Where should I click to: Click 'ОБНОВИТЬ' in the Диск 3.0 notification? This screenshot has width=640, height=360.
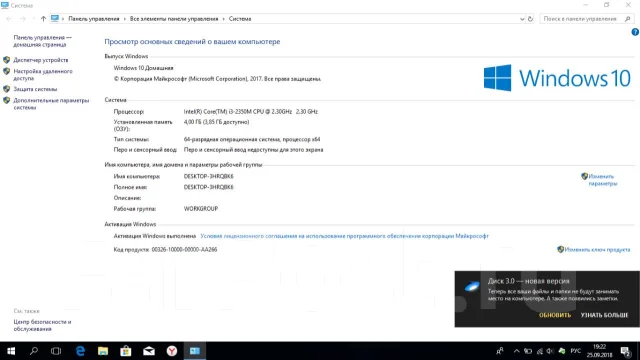tap(555, 315)
